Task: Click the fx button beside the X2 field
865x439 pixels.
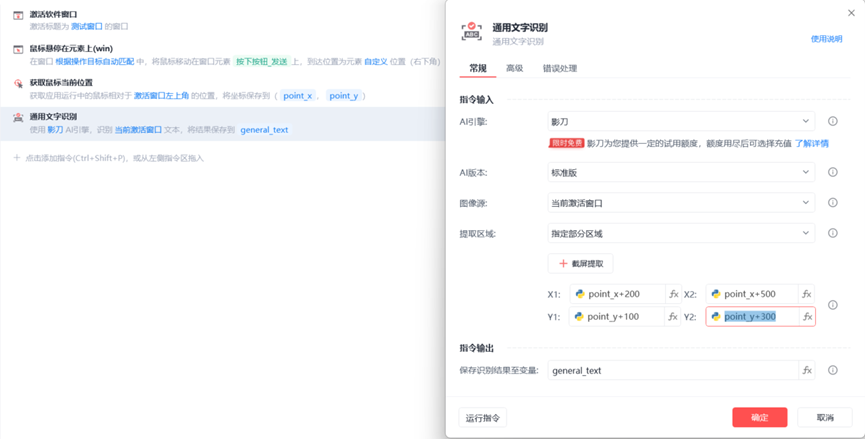Action: pos(807,294)
